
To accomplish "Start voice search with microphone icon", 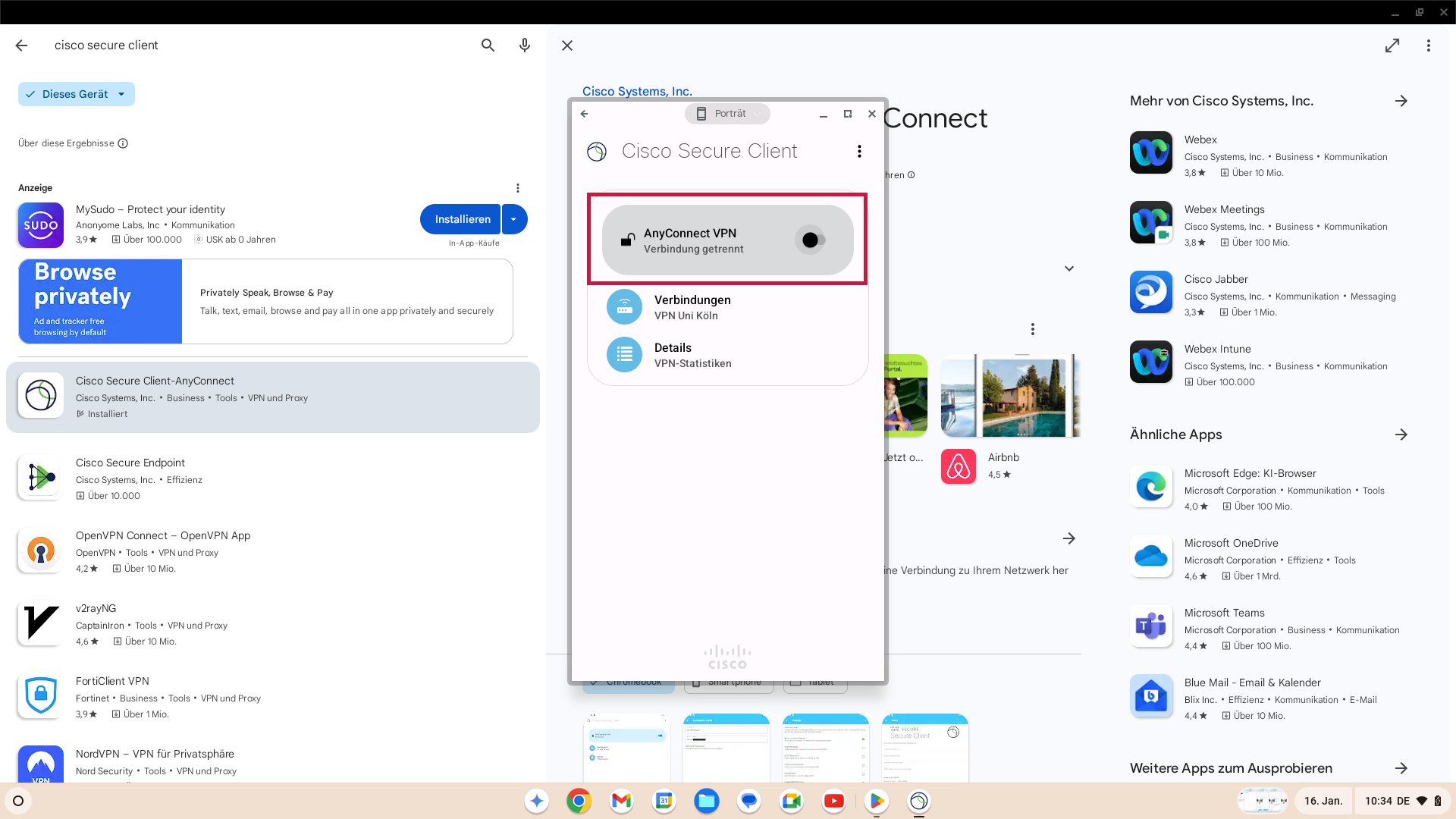I will click(x=524, y=45).
